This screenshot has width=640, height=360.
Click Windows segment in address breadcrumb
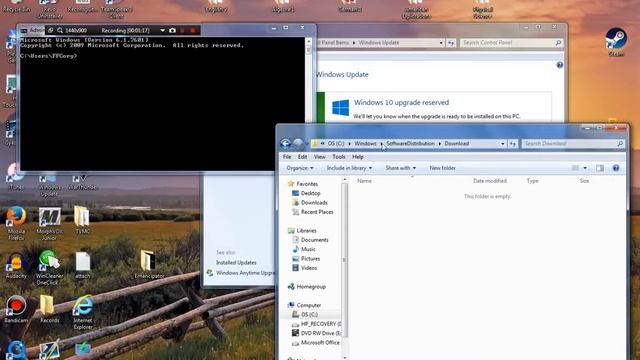pyautogui.click(x=365, y=144)
